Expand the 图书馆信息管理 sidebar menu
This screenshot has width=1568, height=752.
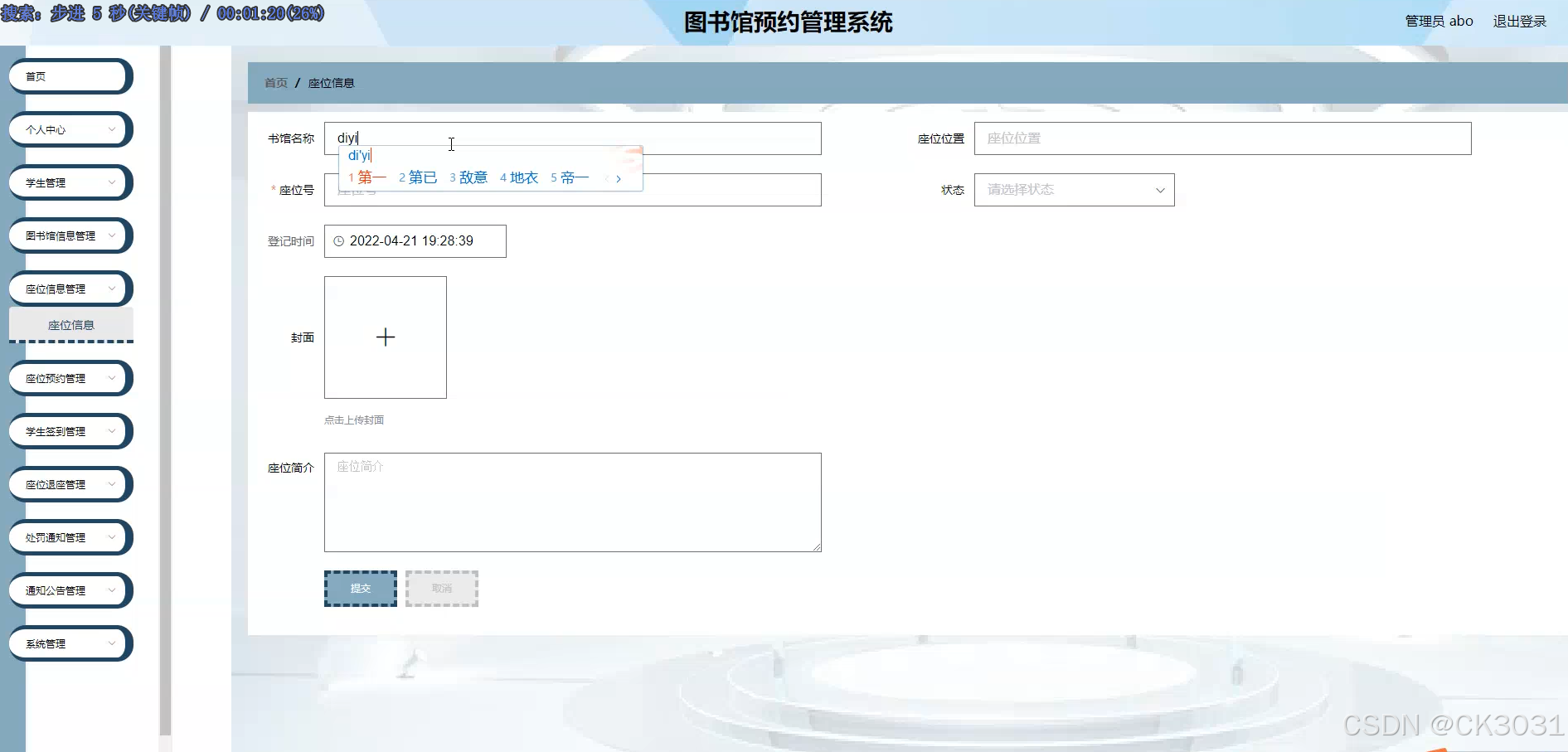point(70,235)
